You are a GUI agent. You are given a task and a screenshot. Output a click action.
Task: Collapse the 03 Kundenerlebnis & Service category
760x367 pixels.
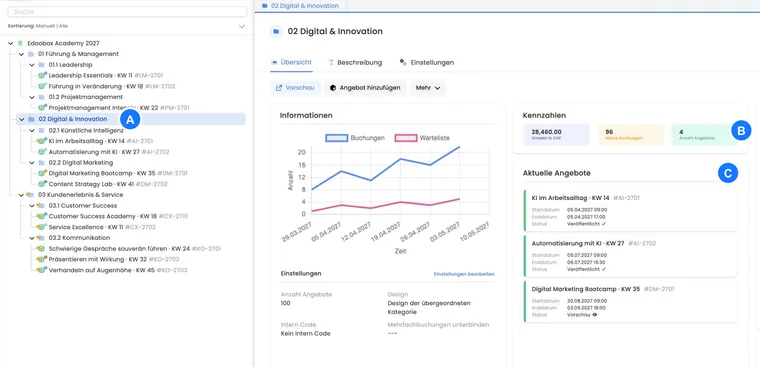click(x=21, y=194)
